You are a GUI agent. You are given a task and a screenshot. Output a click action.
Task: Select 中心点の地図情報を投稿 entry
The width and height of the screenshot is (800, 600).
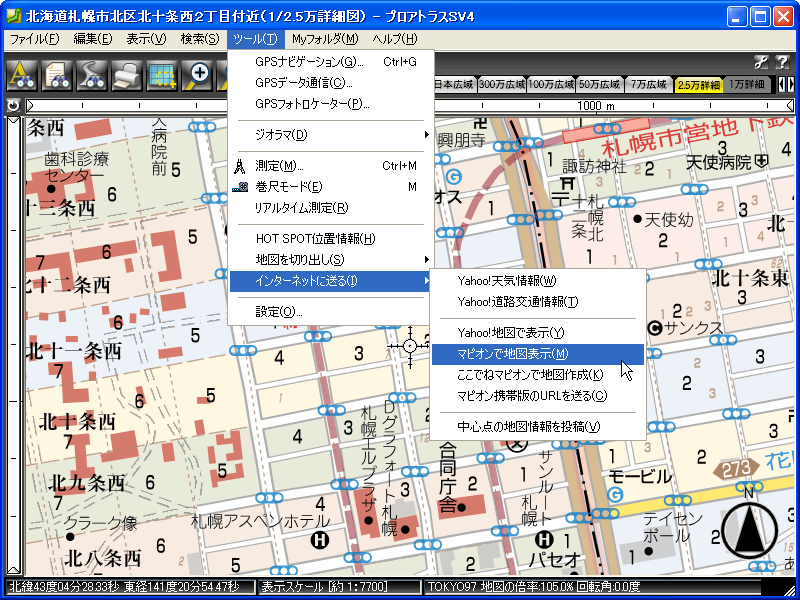tap(537, 427)
